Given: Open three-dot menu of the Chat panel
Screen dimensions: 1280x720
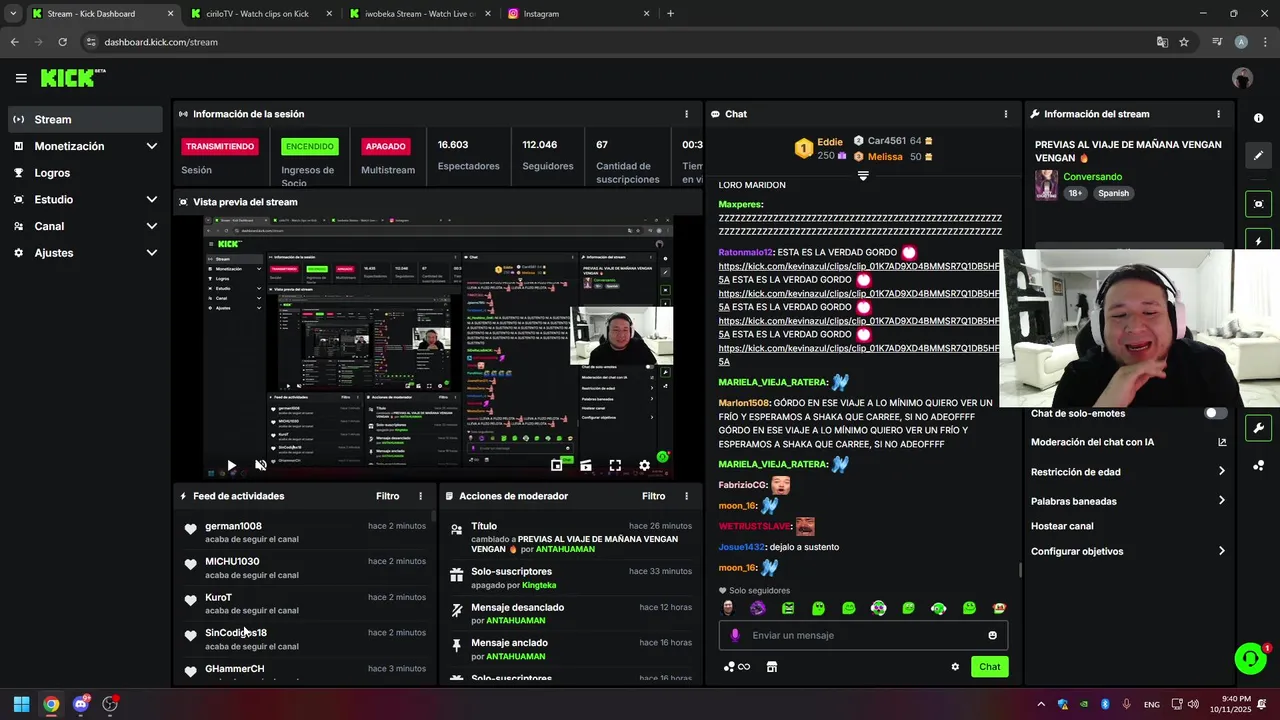Looking at the screenshot, I should [1006, 114].
